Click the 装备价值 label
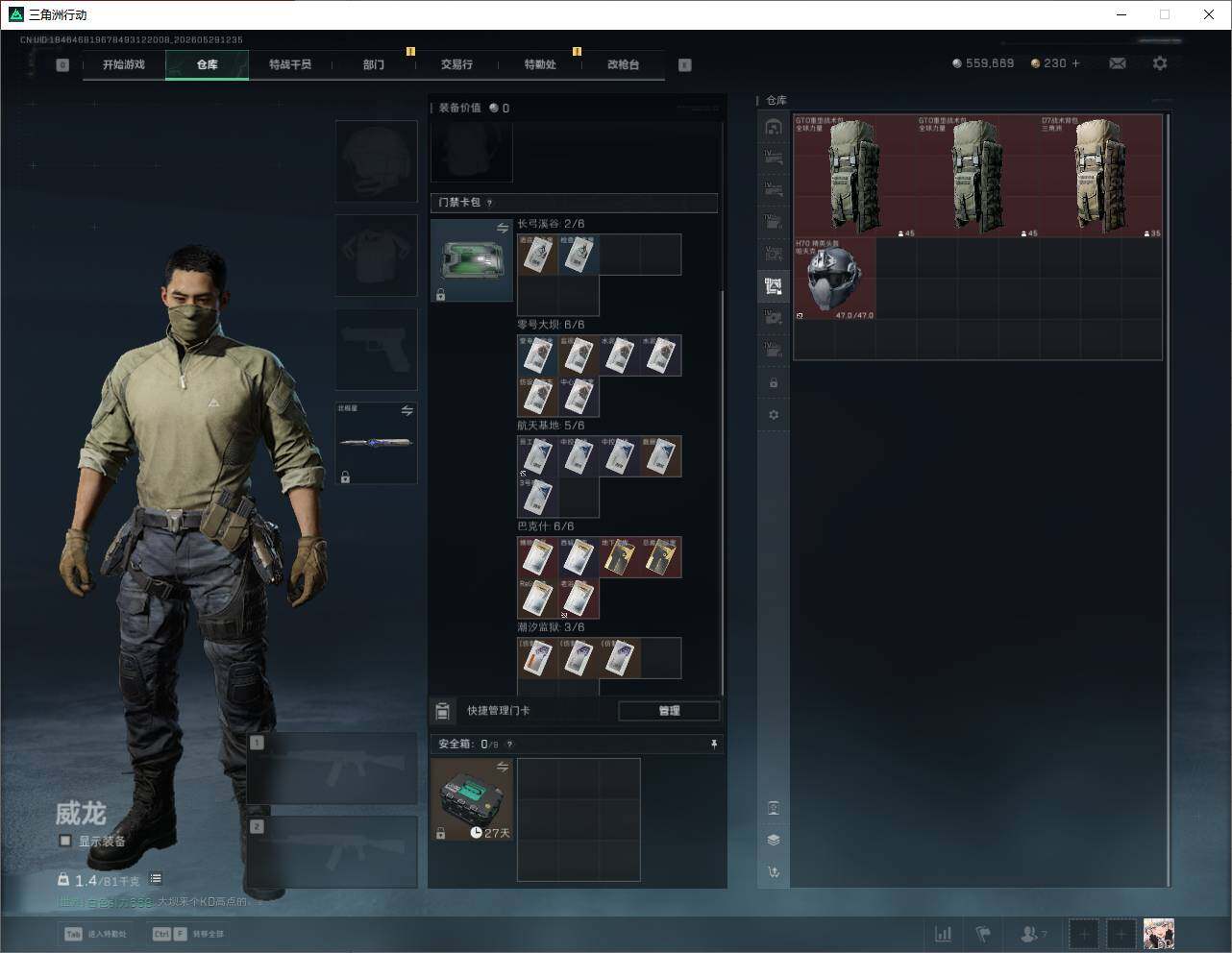1232x953 pixels. (460, 108)
